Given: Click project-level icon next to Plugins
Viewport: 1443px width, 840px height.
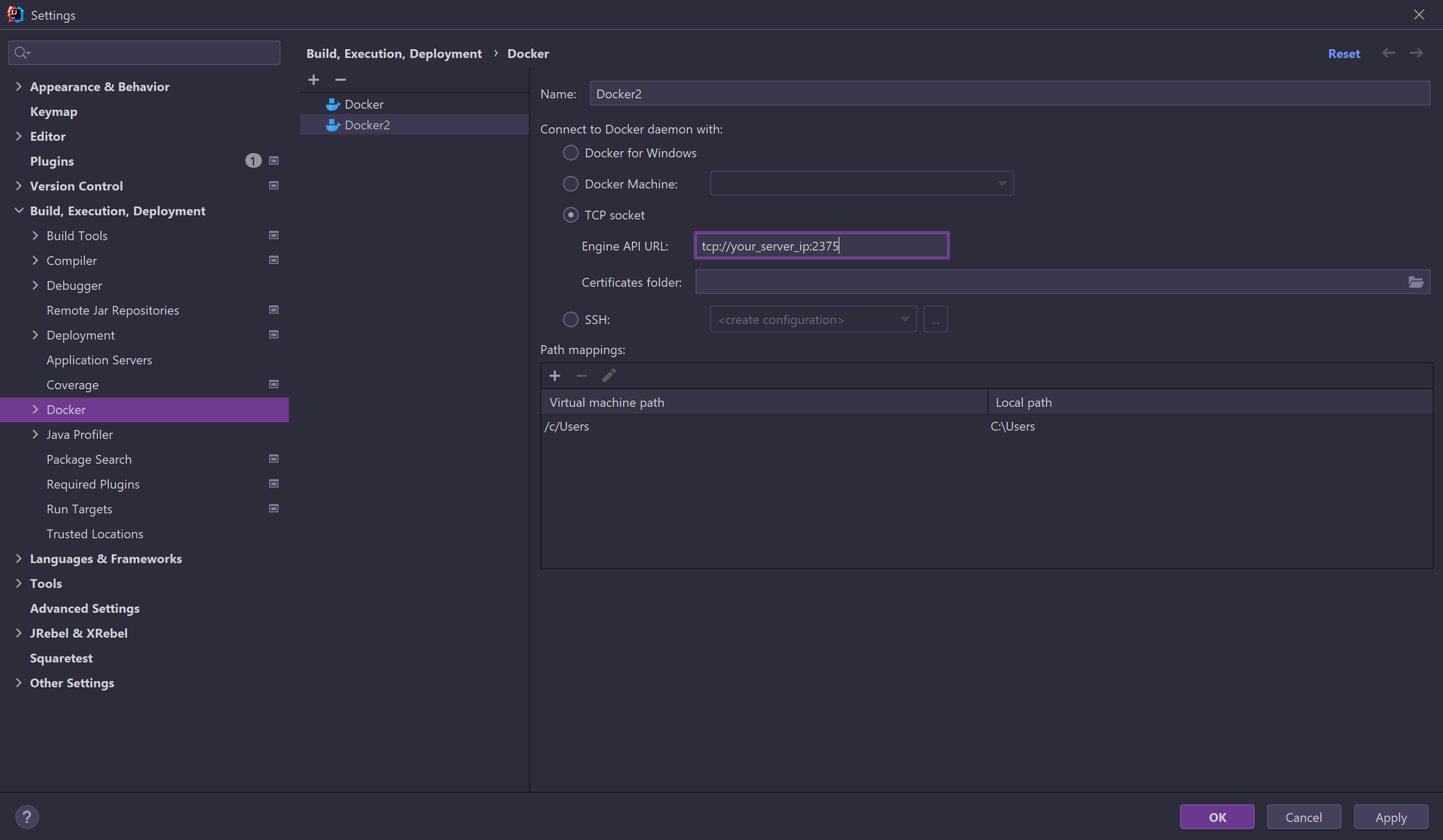Looking at the screenshot, I should (274, 161).
